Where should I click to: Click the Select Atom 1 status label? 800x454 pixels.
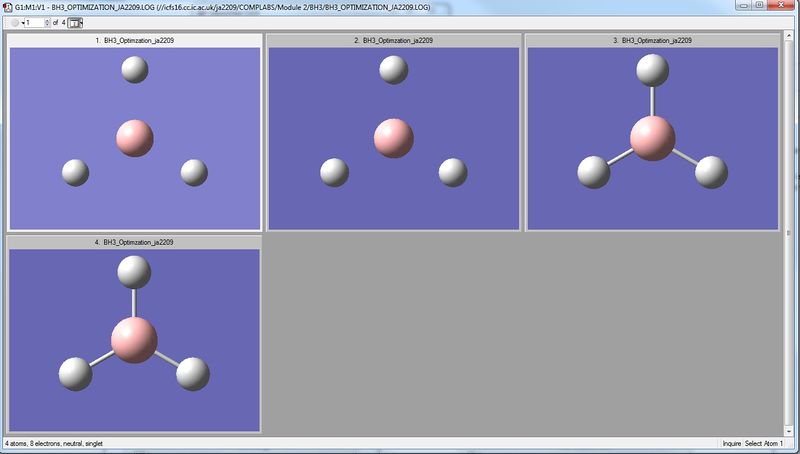click(763, 443)
